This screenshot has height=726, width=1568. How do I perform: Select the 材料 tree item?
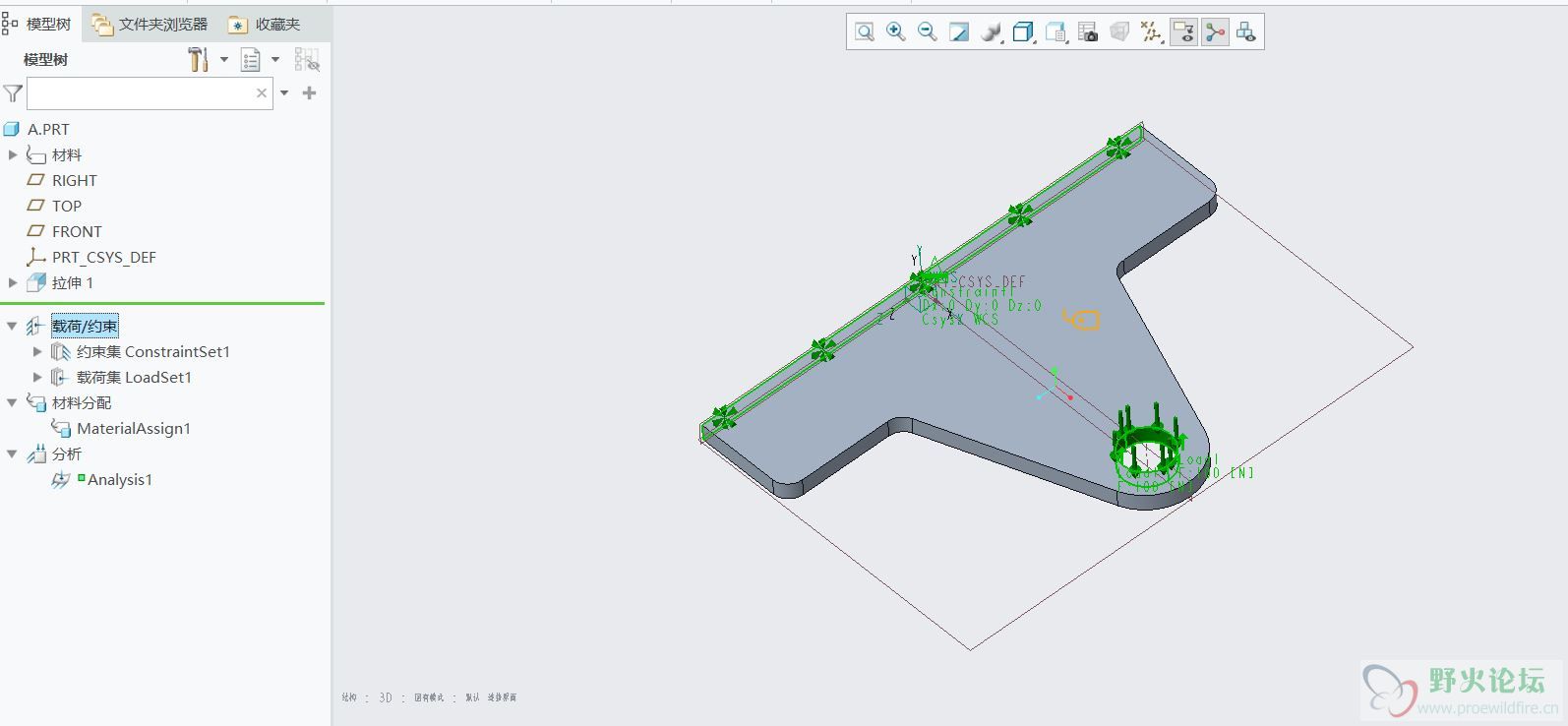[x=67, y=154]
